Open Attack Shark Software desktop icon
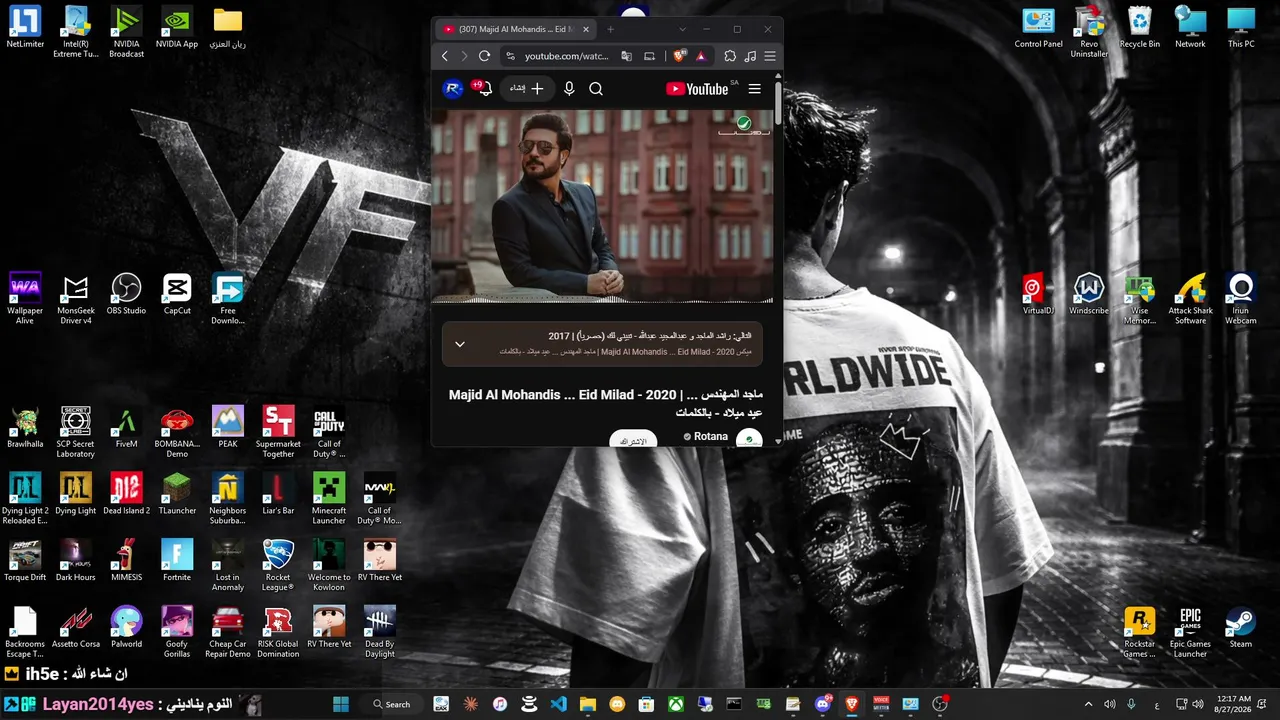 click(1190, 299)
